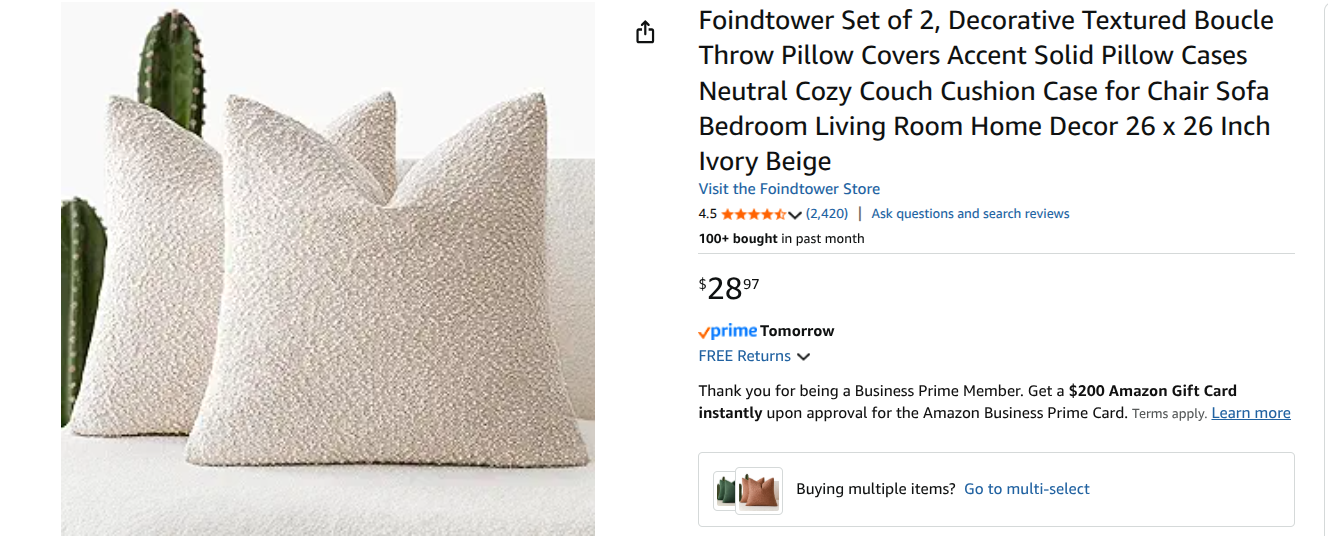1328x536 pixels.
Task: Click the share icon beside product image
Action: click(645, 33)
